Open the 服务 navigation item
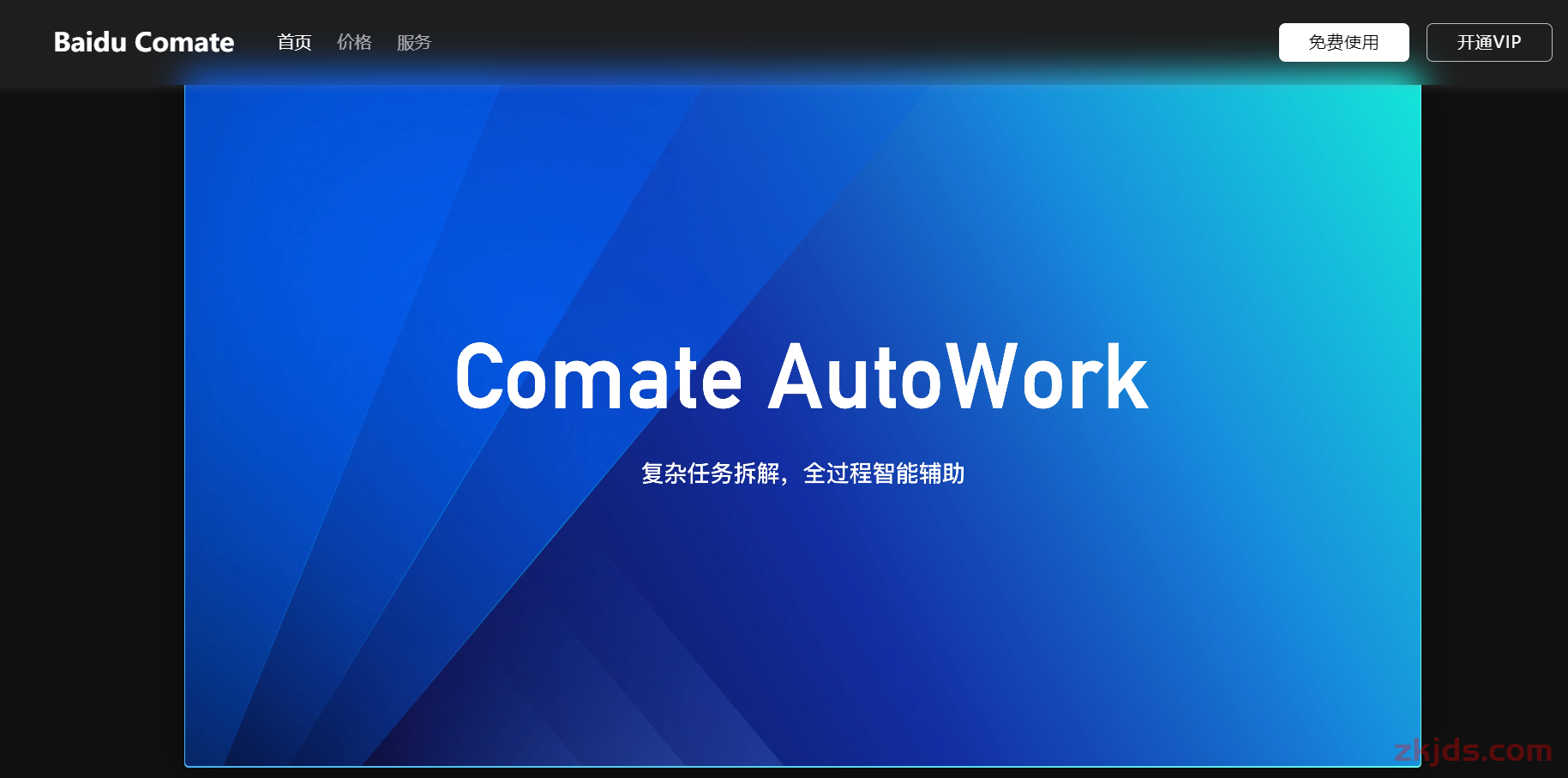The image size is (1568, 778). pyautogui.click(x=414, y=42)
